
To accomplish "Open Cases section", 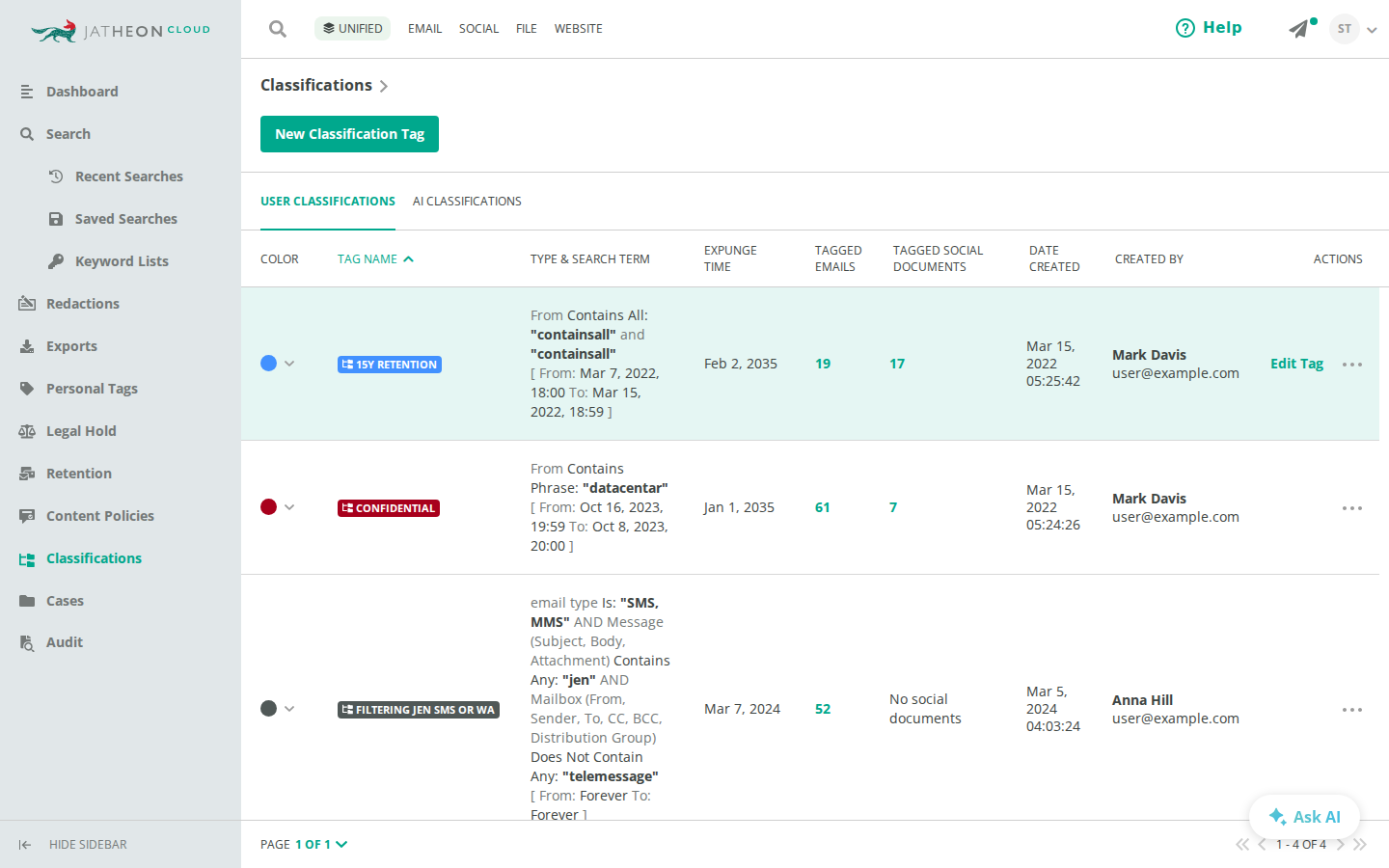I will click(x=65, y=601).
